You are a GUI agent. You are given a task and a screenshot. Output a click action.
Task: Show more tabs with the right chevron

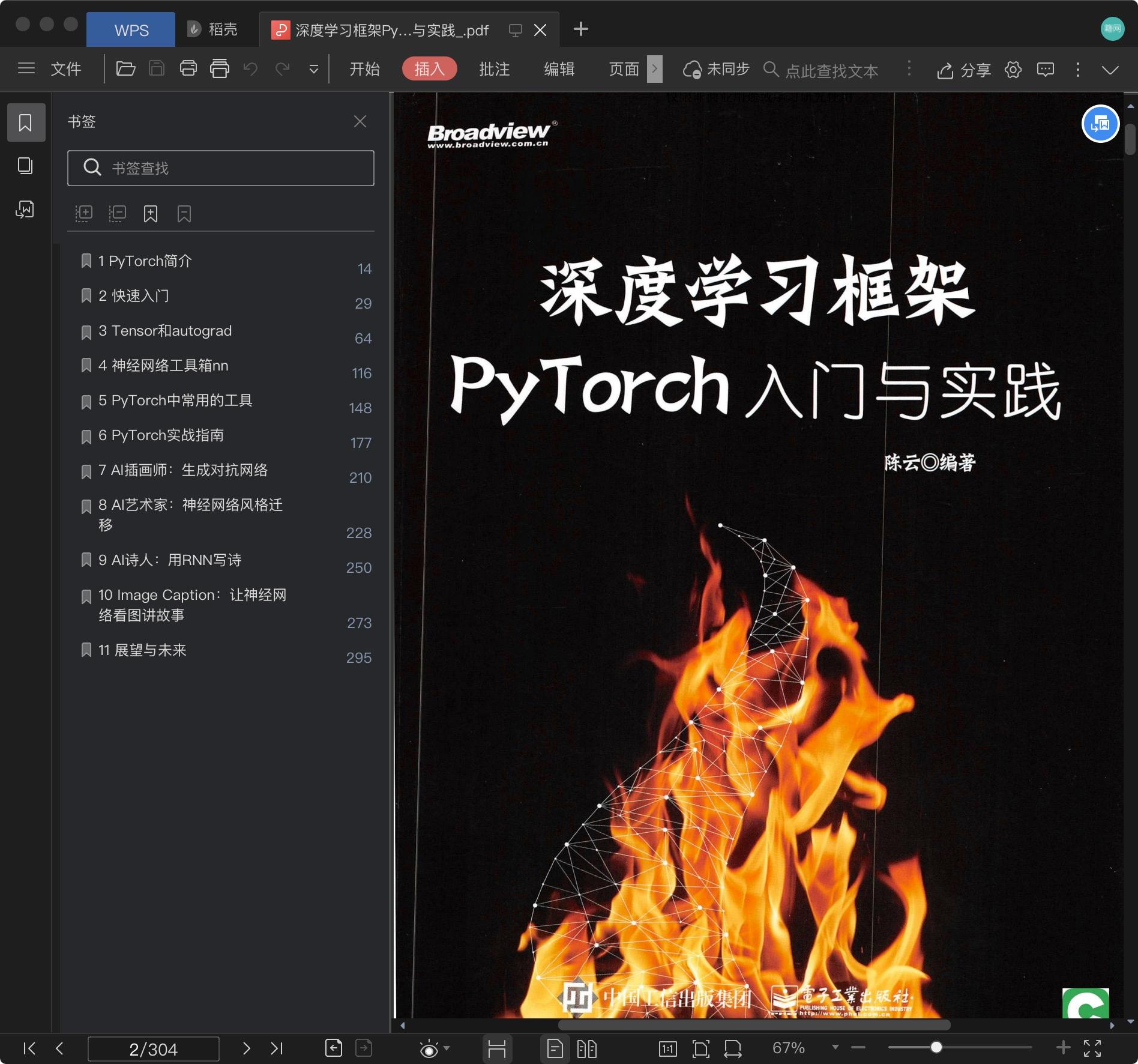655,69
